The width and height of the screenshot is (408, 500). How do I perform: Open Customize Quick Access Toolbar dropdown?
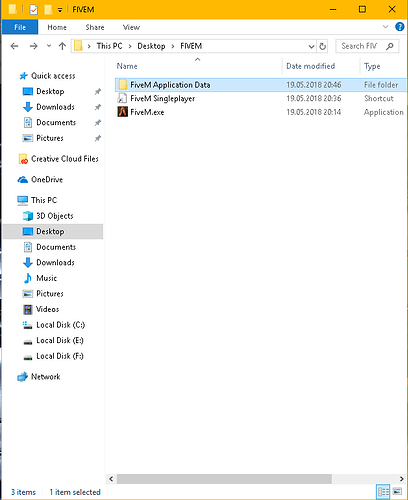tap(60, 10)
